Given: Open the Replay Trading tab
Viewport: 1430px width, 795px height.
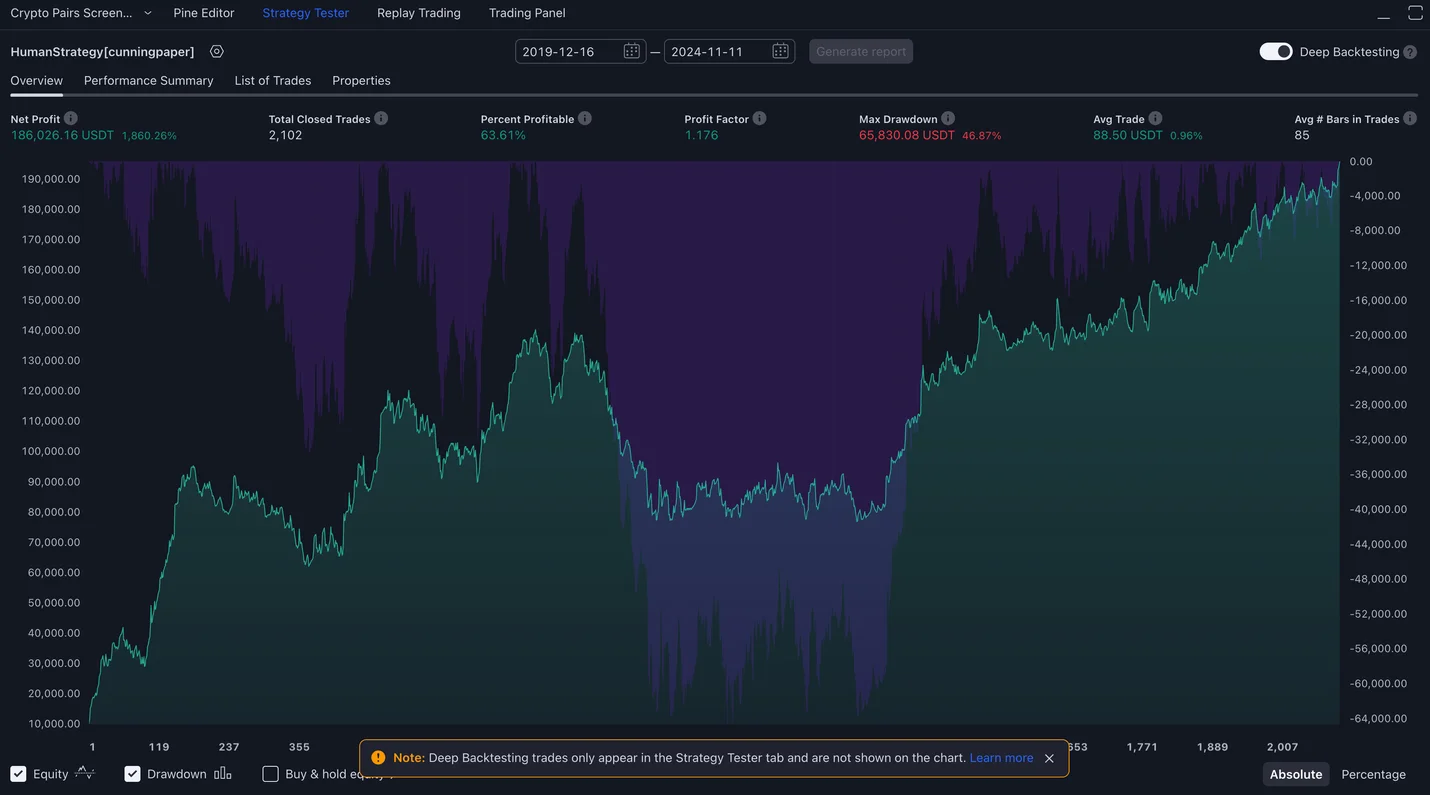Looking at the screenshot, I should 419,13.
